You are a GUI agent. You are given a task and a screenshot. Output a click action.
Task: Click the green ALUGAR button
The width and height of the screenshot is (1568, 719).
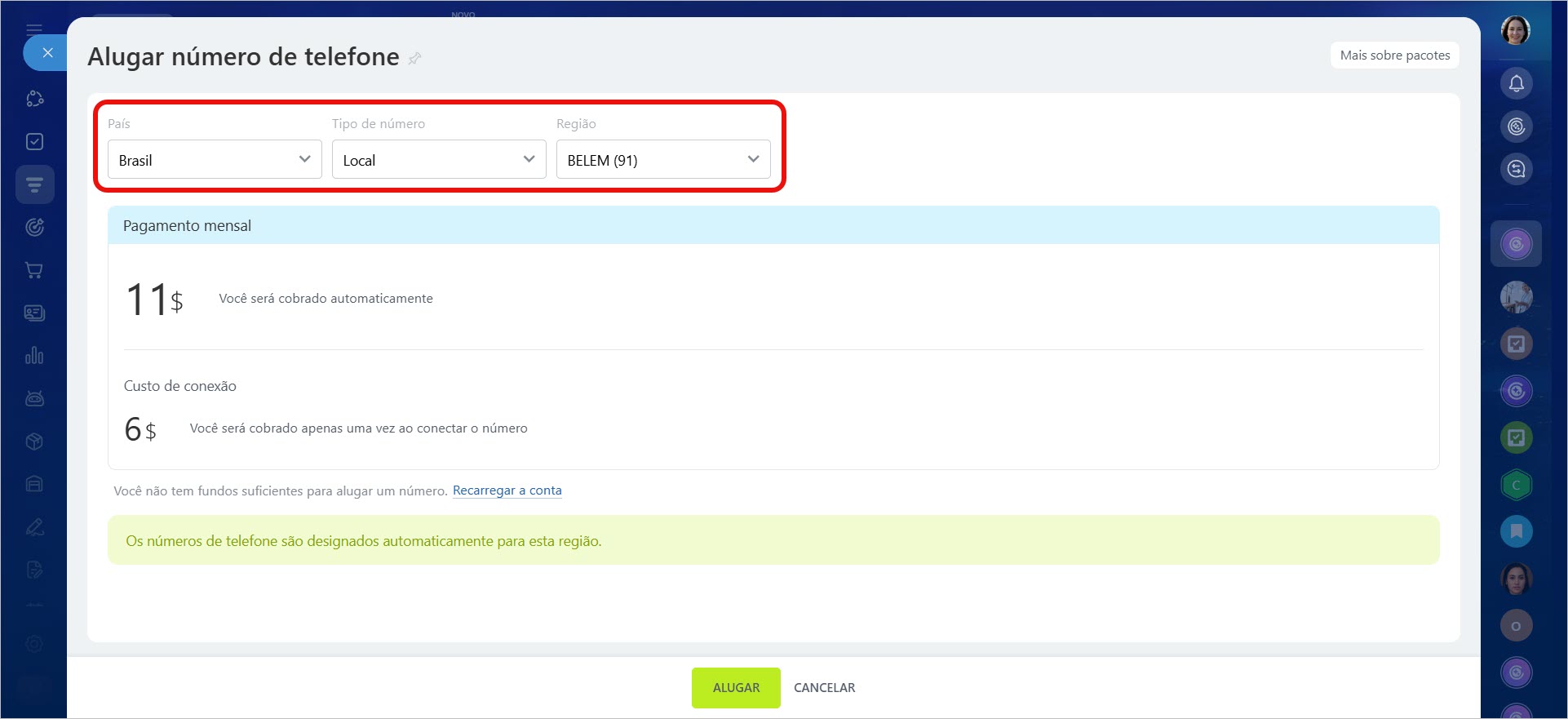[736, 688]
